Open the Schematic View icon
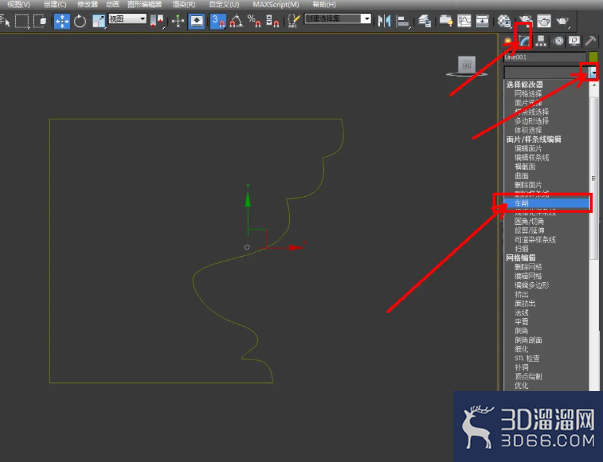Image resolution: width=603 pixels, height=462 pixels. (482, 21)
